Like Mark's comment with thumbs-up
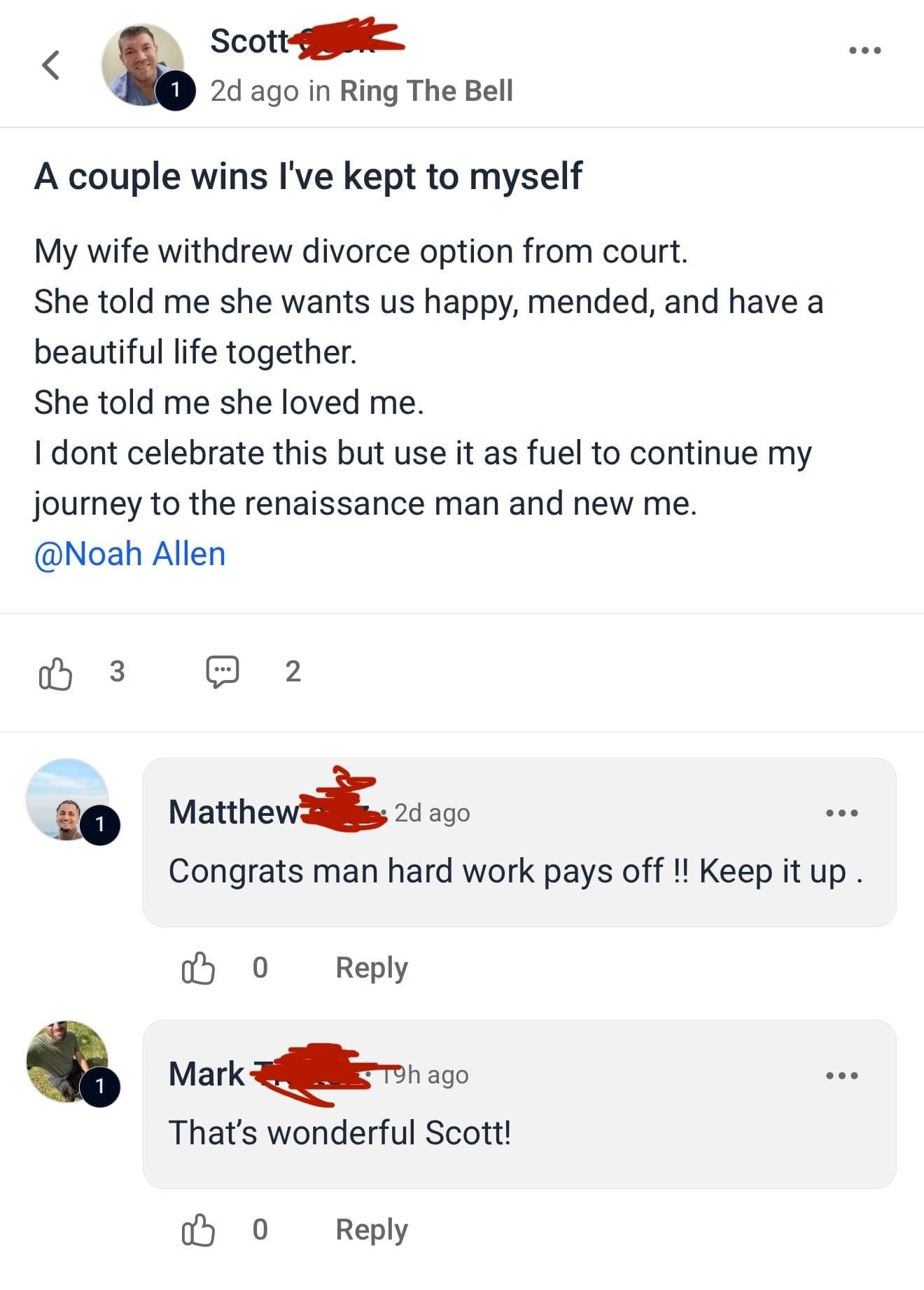 pyautogui.click(x=198, y=1230)
